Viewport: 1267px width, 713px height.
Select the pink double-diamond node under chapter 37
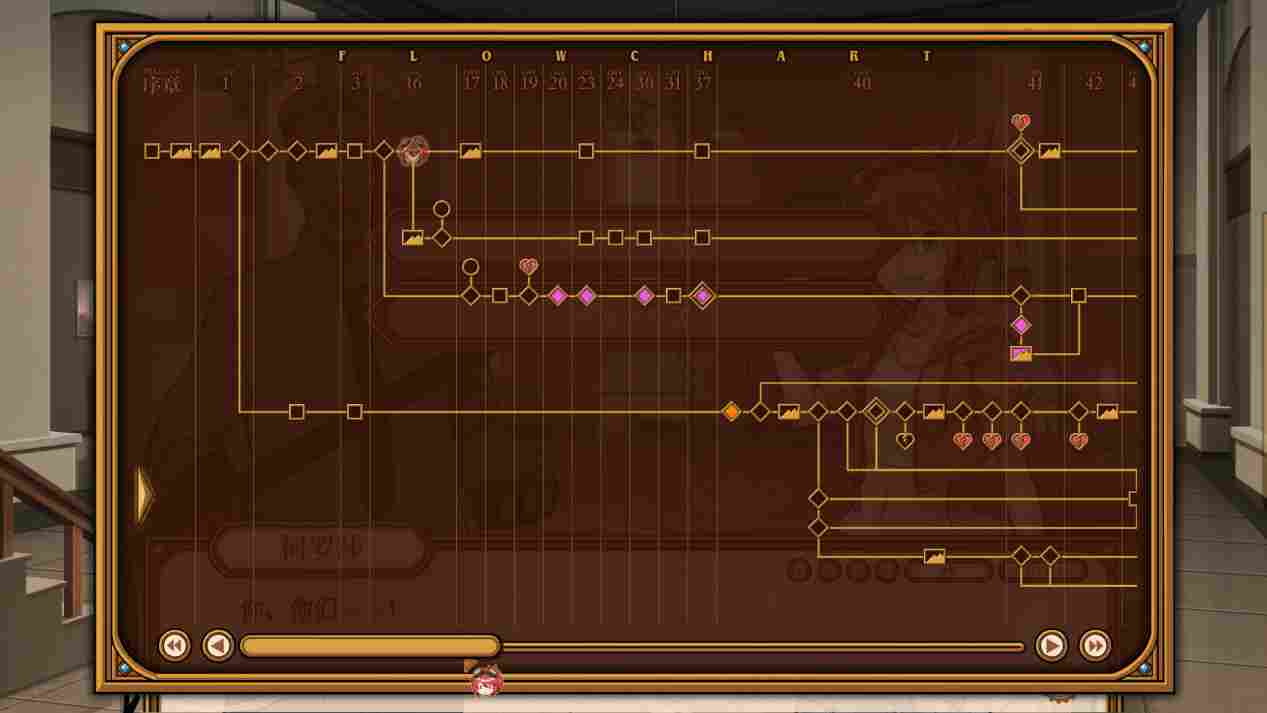coord(703,296)
